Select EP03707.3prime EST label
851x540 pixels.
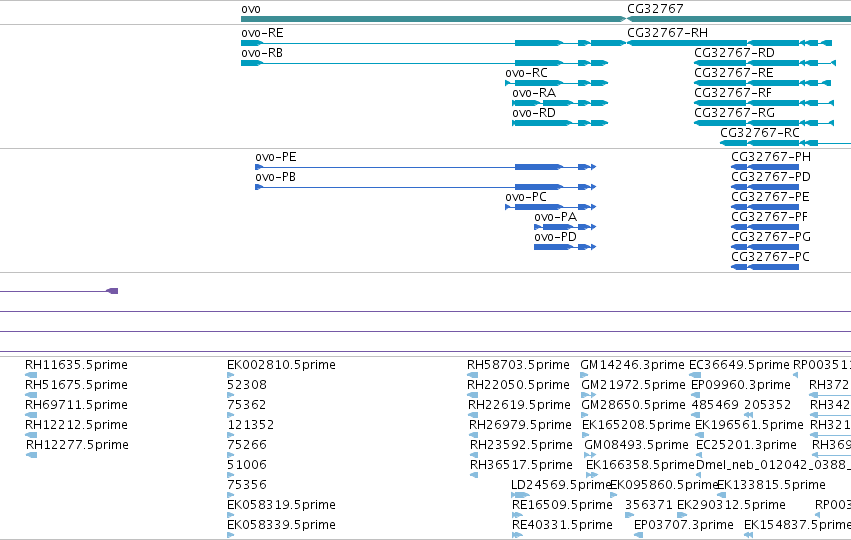tap(684, 525)
